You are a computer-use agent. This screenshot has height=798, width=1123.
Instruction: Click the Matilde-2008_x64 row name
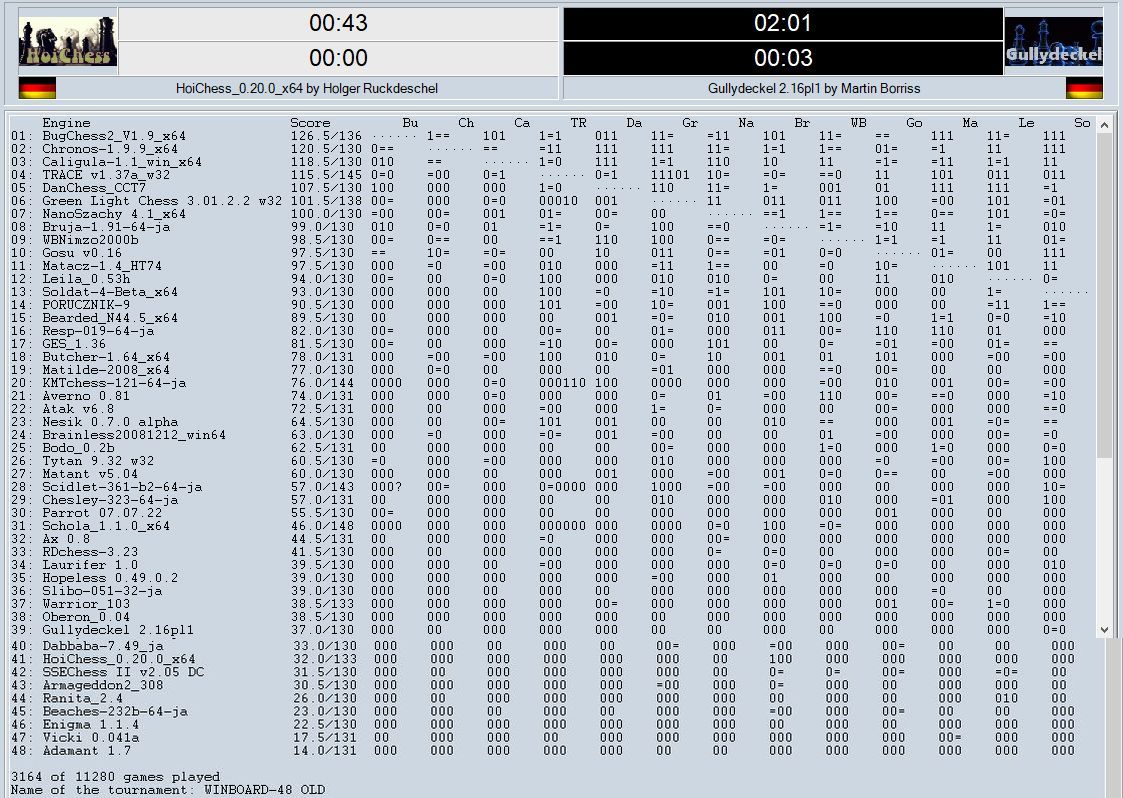106,370
